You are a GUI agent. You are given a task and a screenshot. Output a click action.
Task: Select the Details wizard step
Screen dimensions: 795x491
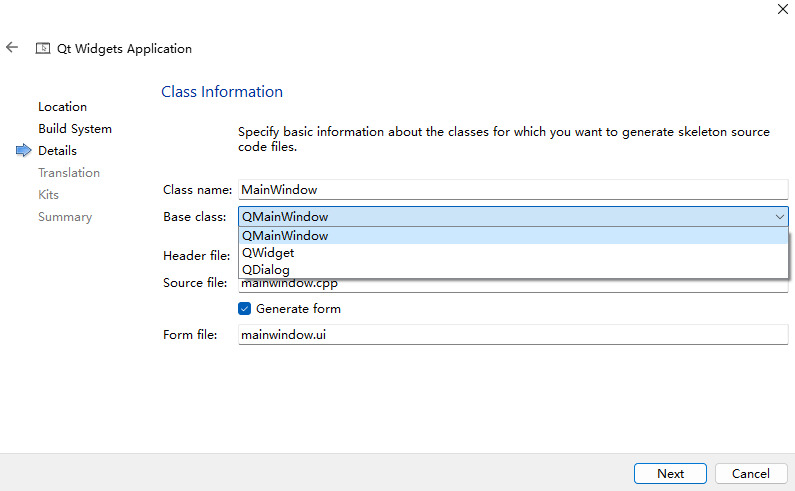tap(57, 151)
